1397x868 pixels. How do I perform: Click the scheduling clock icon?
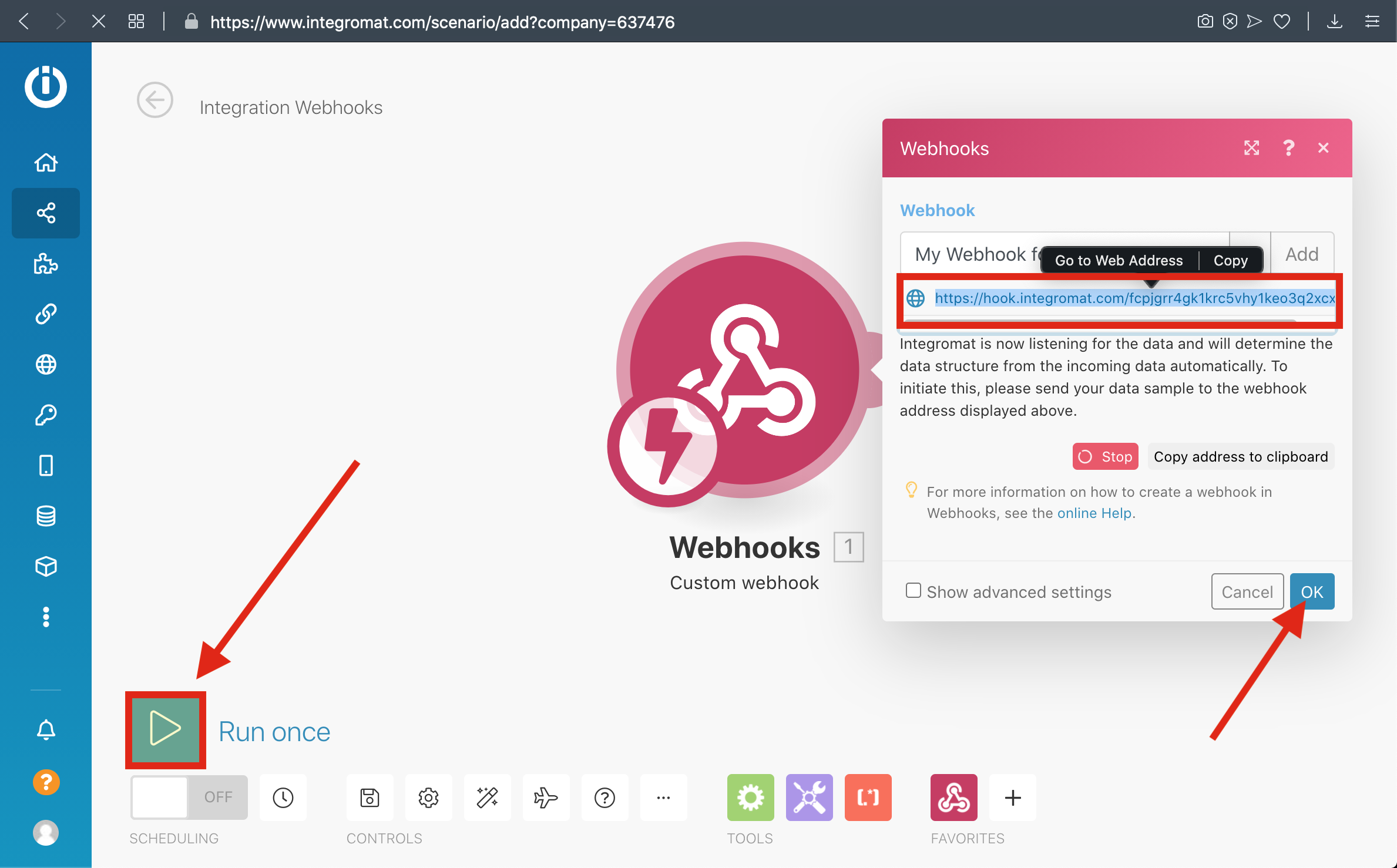282,797
